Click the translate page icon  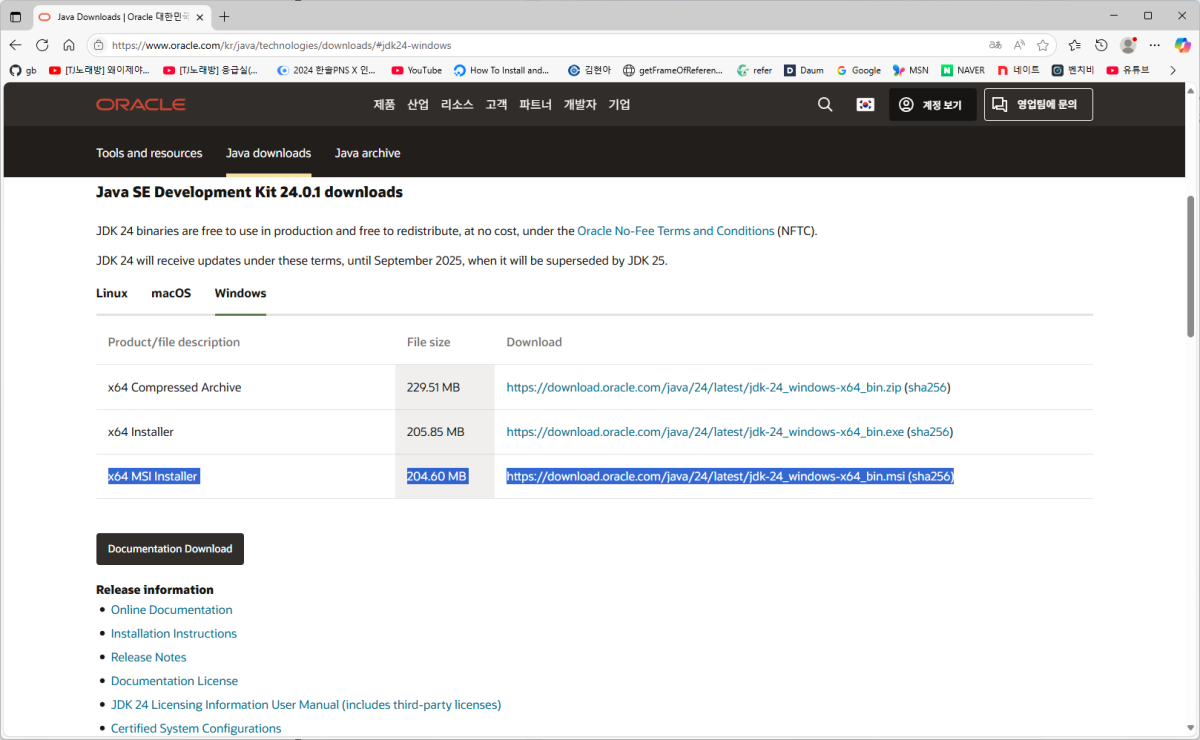[x=995, y=45]
